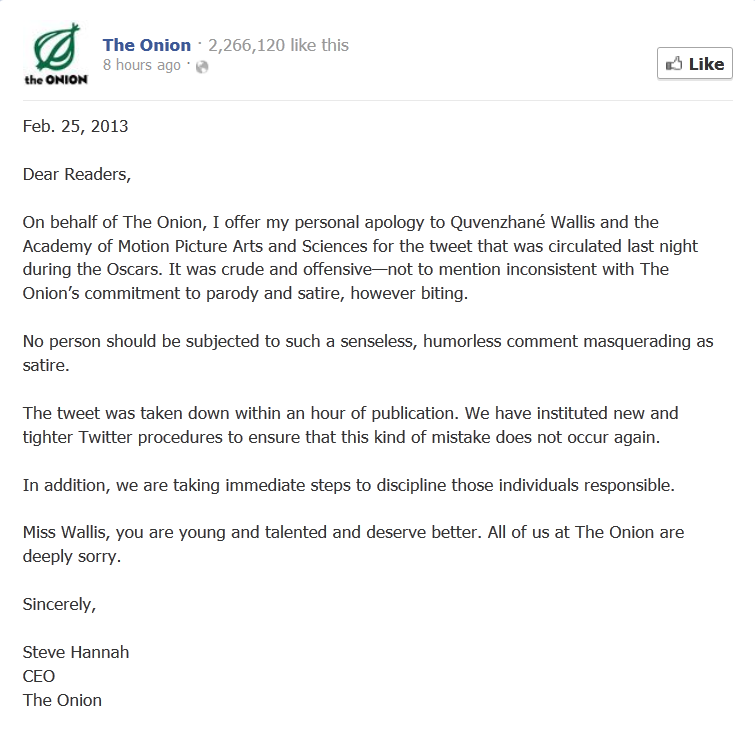Click The Onion logo profile picture
The image size is (755, 729).
tap(56, 53)
